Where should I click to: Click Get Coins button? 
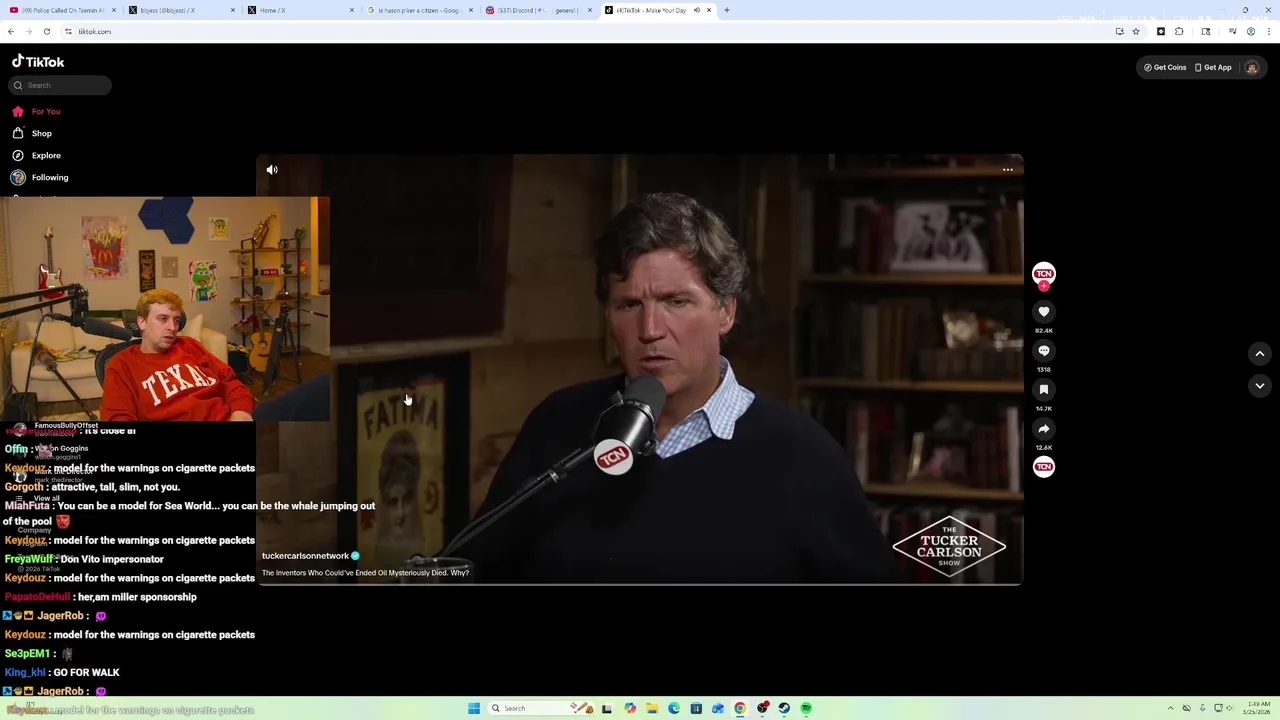tap(1165, 67)
